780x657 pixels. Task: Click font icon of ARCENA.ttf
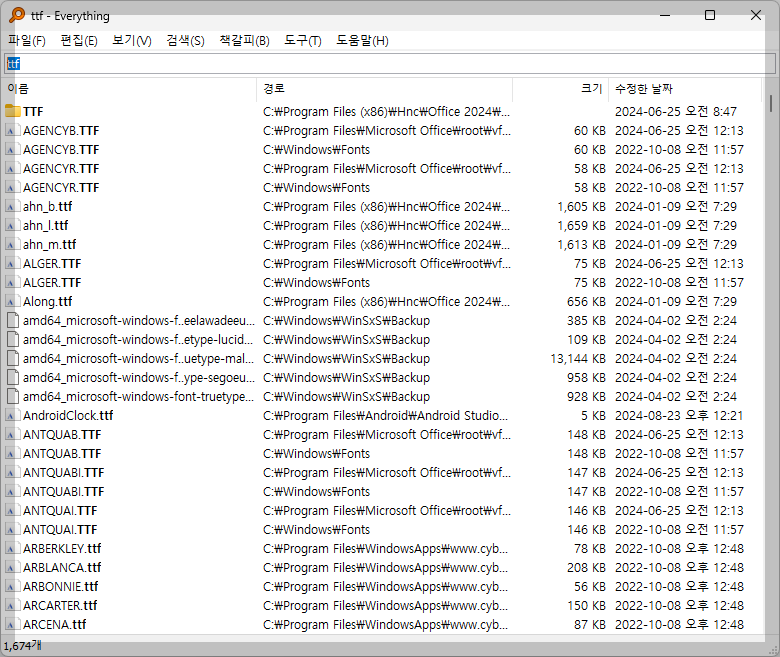(x=11, y=624)
